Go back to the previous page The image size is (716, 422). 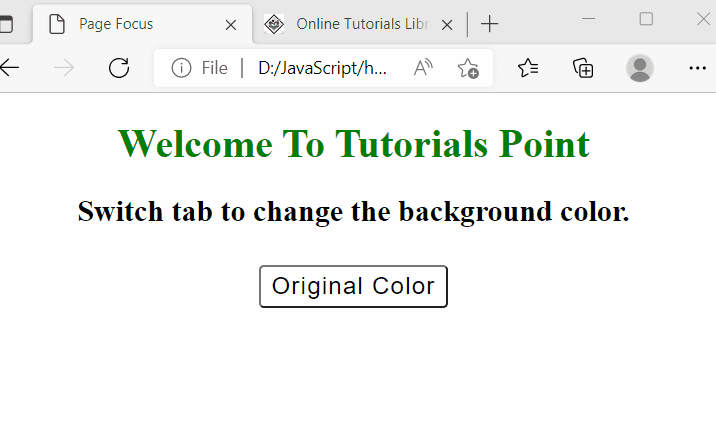9,68
